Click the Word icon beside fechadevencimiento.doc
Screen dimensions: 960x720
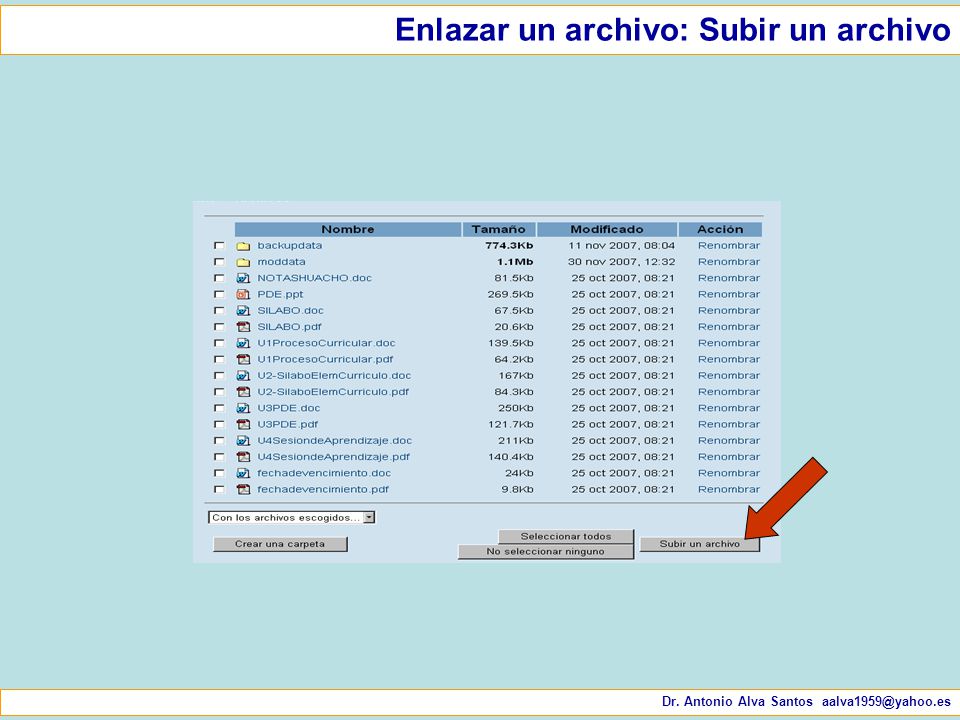[243, 473]
